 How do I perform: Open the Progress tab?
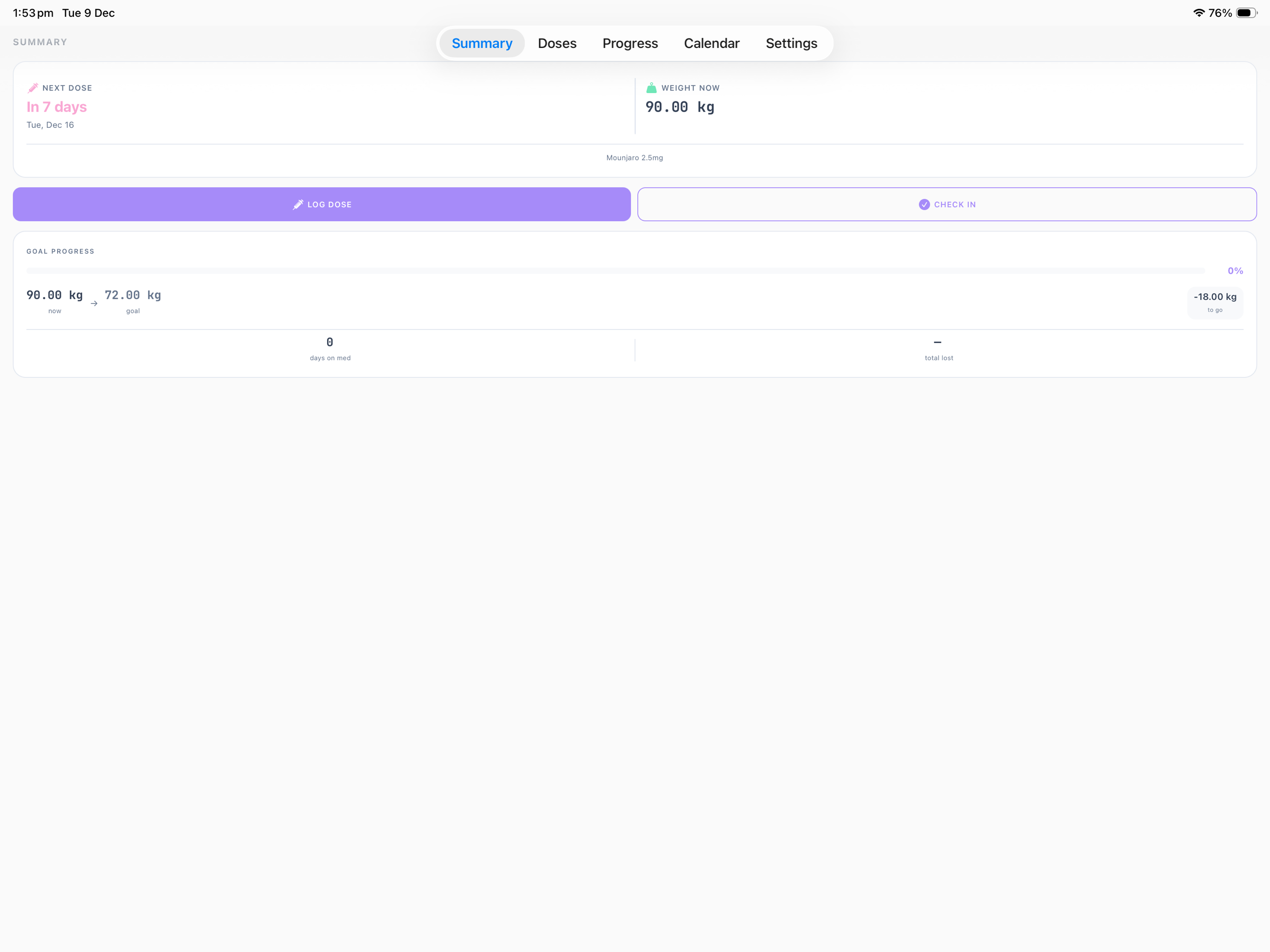630,43
